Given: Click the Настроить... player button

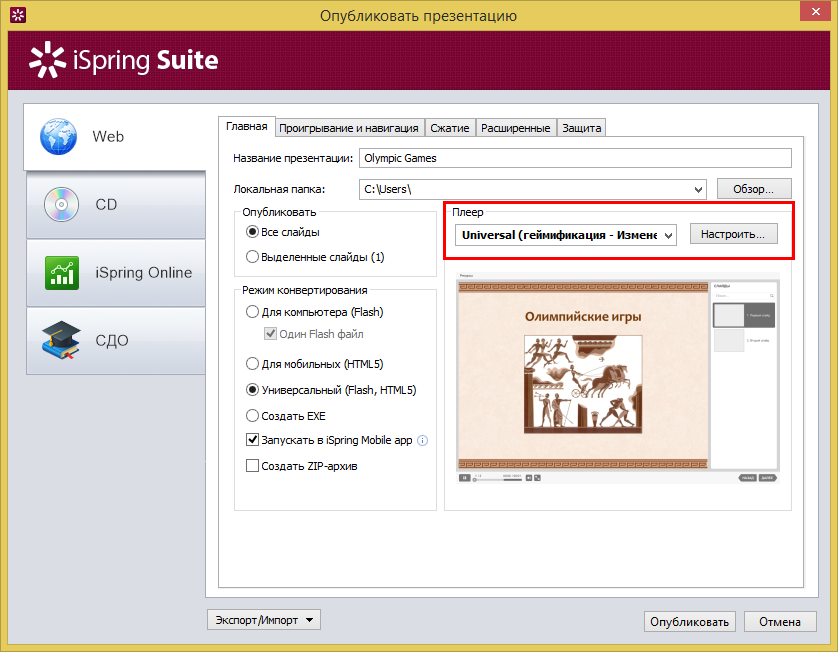Looking at the screenshot, I should pos(733,234).
